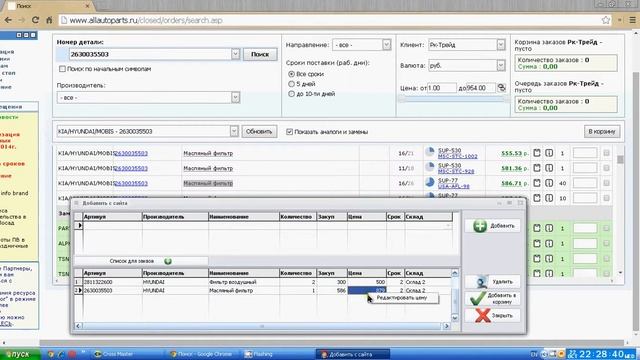Select the Фильтр воздушный cell
This screenshot has width=640, height=360.
point(243,282)
